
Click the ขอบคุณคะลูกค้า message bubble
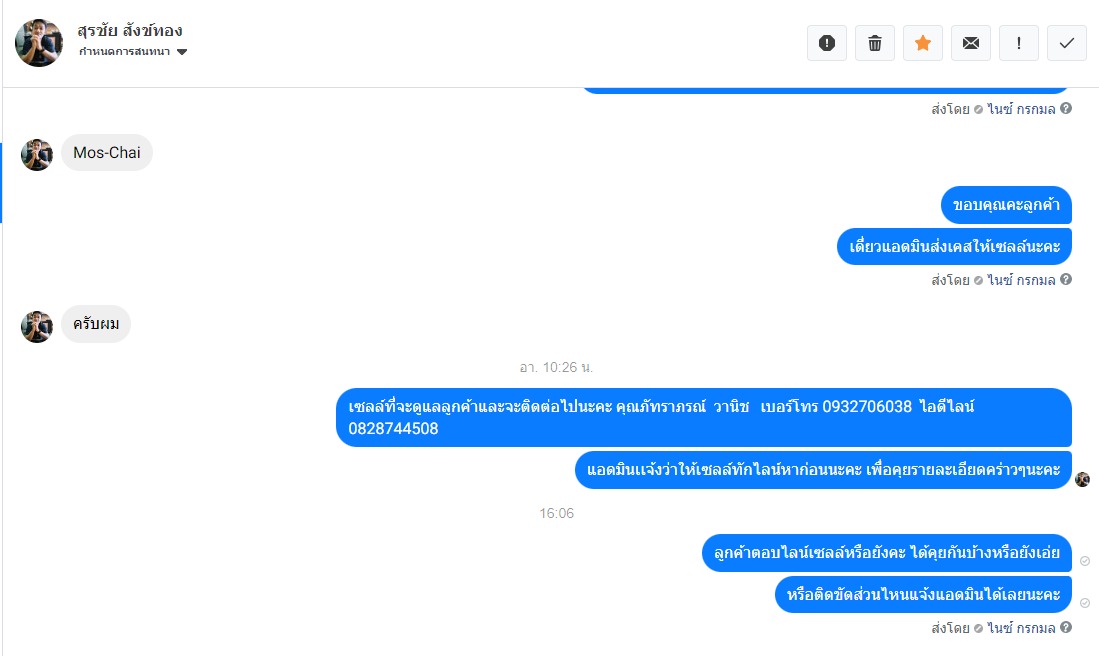point(1006,205)
